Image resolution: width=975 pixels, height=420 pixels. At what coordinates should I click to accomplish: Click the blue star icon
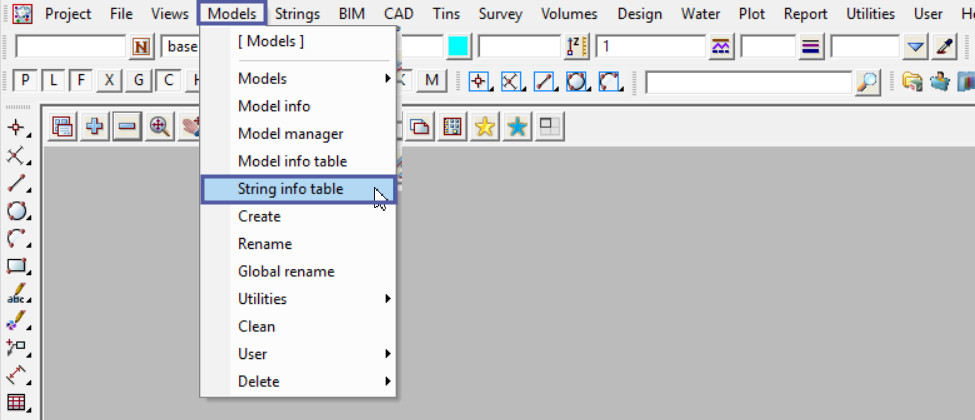[x=517, y=127]
